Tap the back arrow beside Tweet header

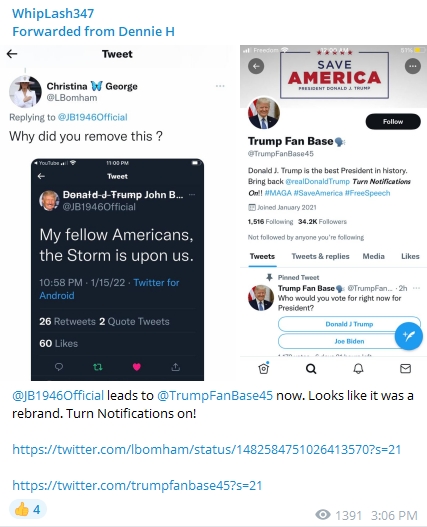point(12,54)
